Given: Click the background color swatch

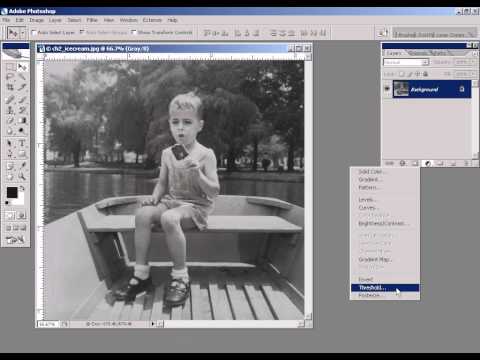Looking at the screenshot, I should 21,199.
